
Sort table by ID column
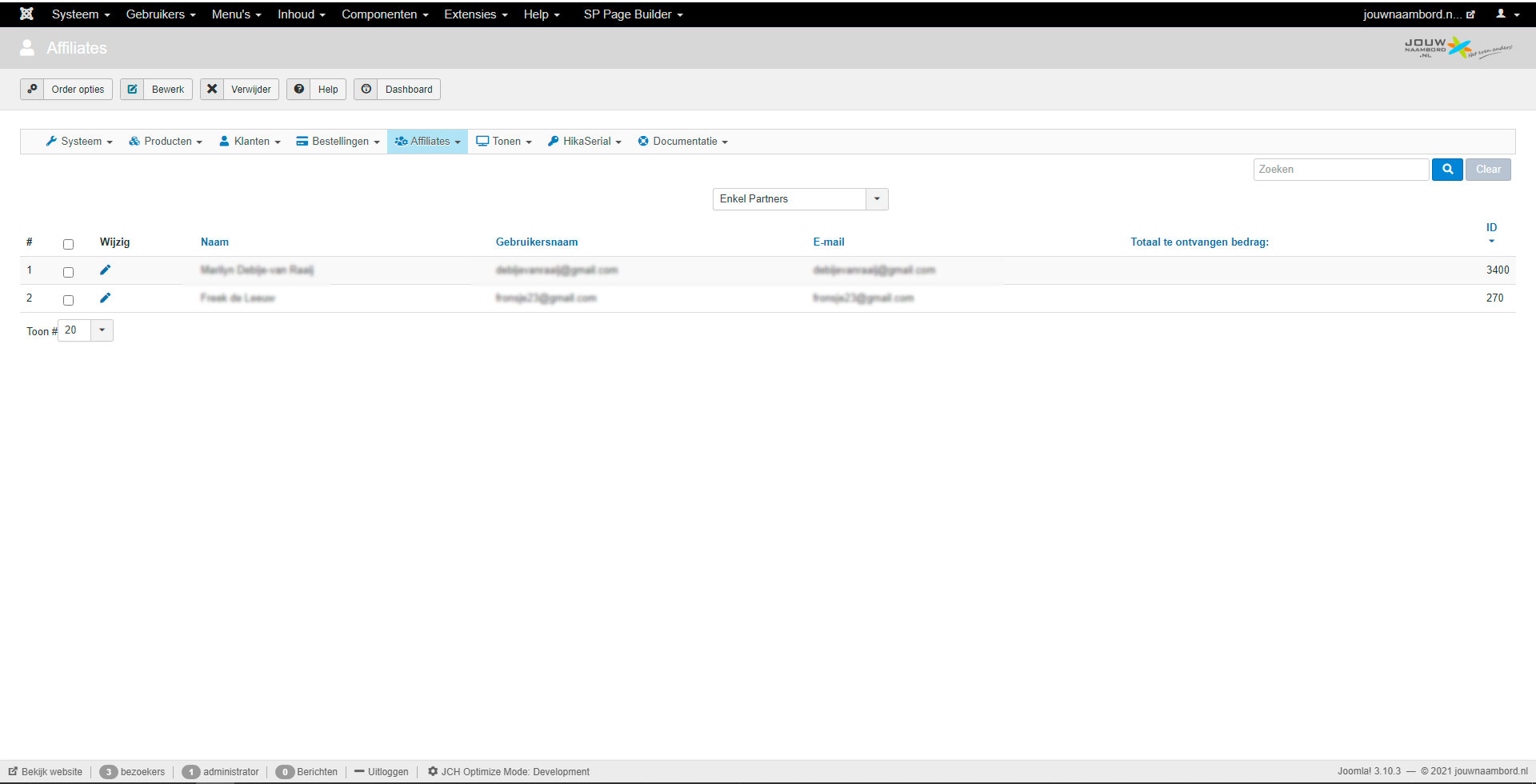1491,228
